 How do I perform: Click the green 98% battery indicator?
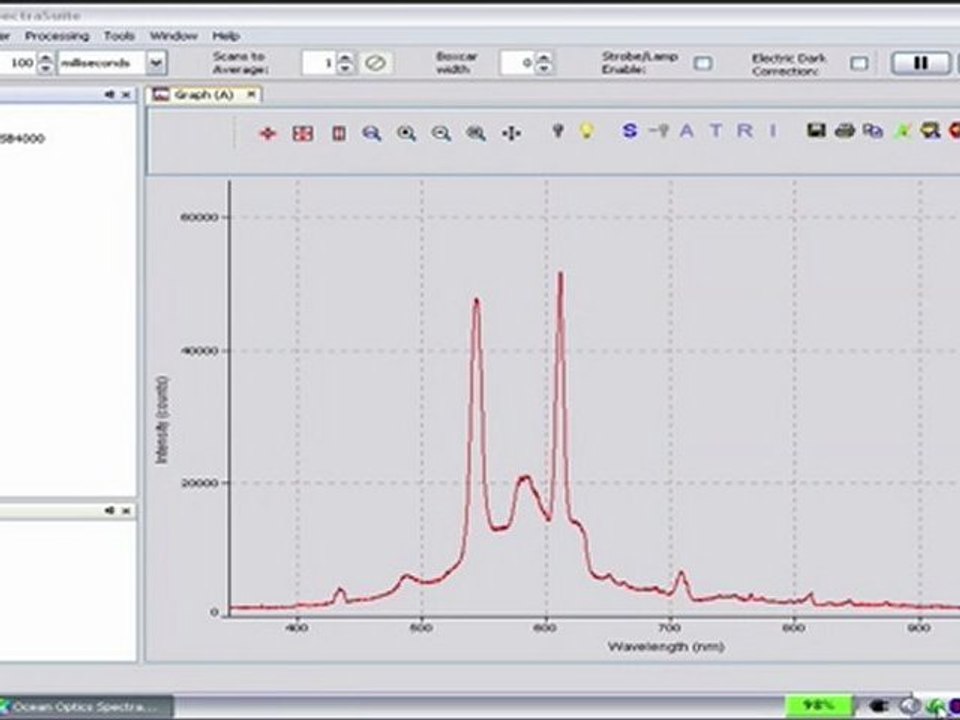(x=819, y=705)
